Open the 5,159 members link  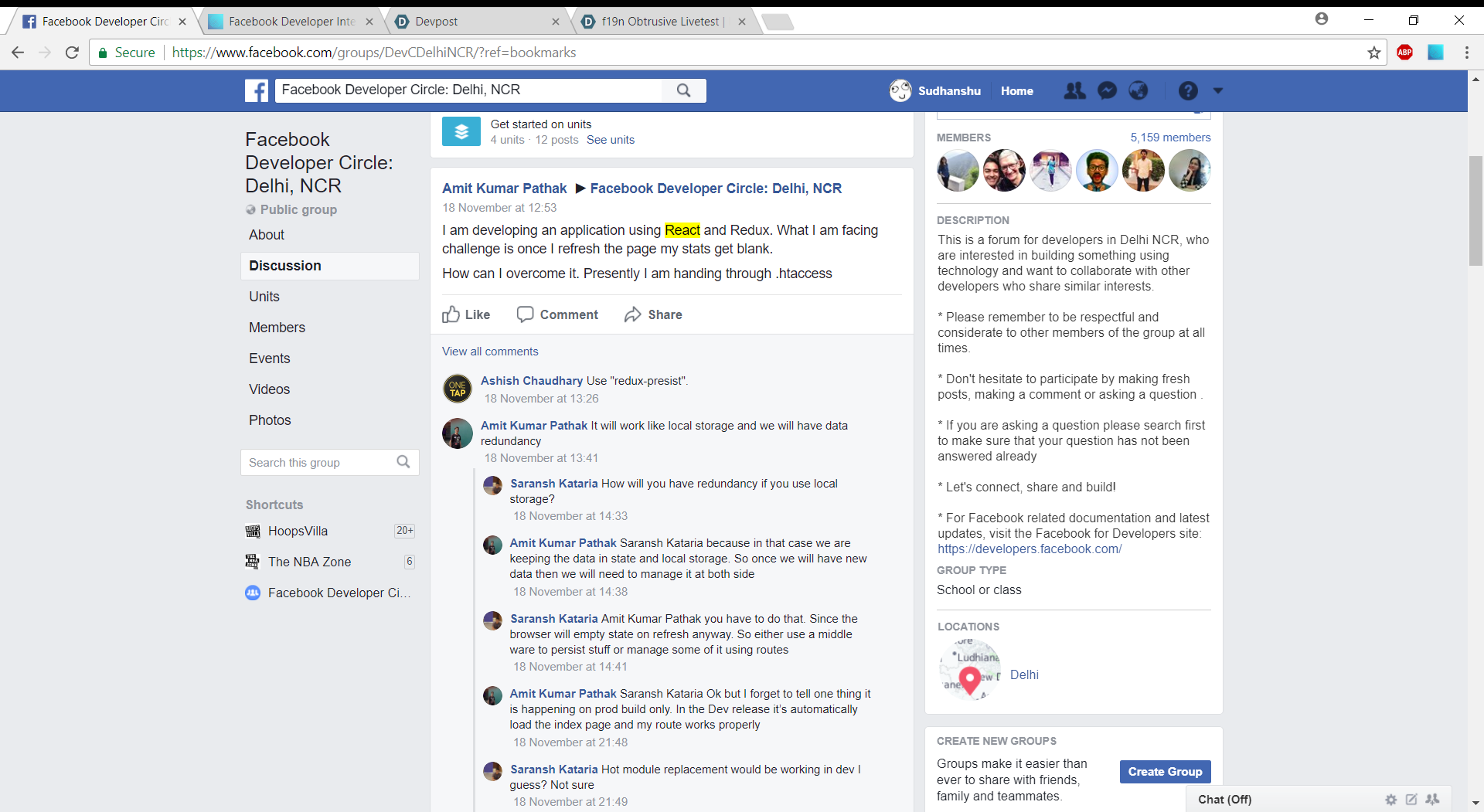(x=1170, y=138)
